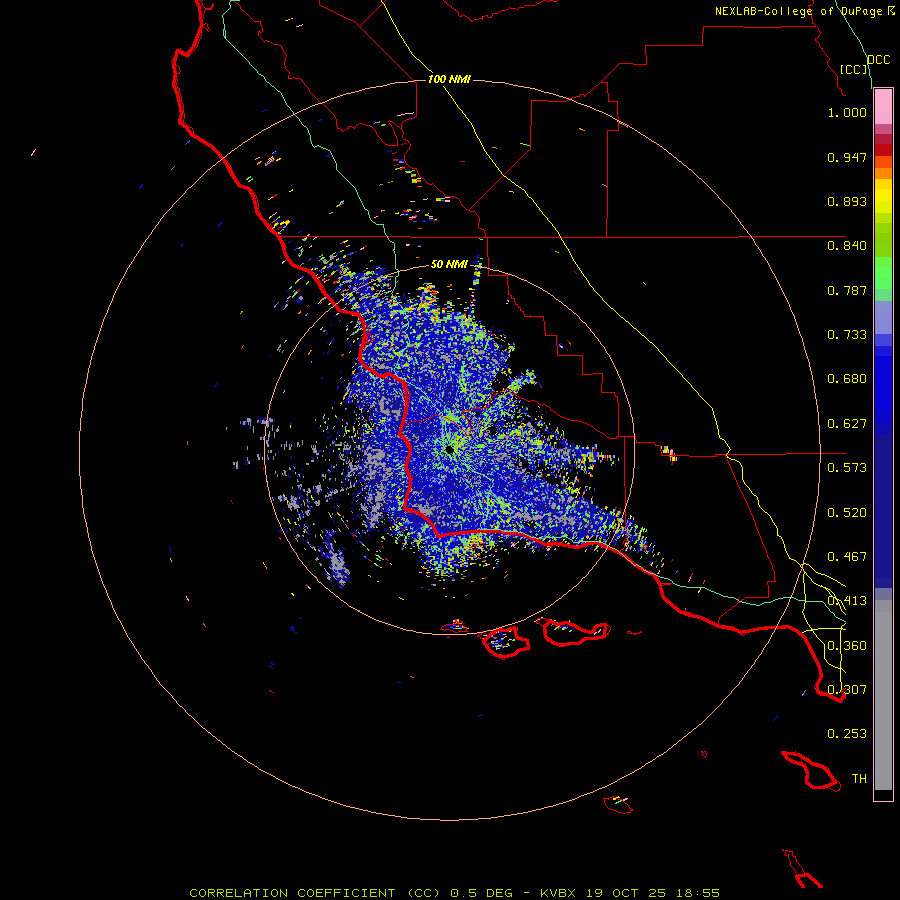Screen dimensions: 900x900
Task: Click the [CC] units label
Action: [x=854, y=69]
